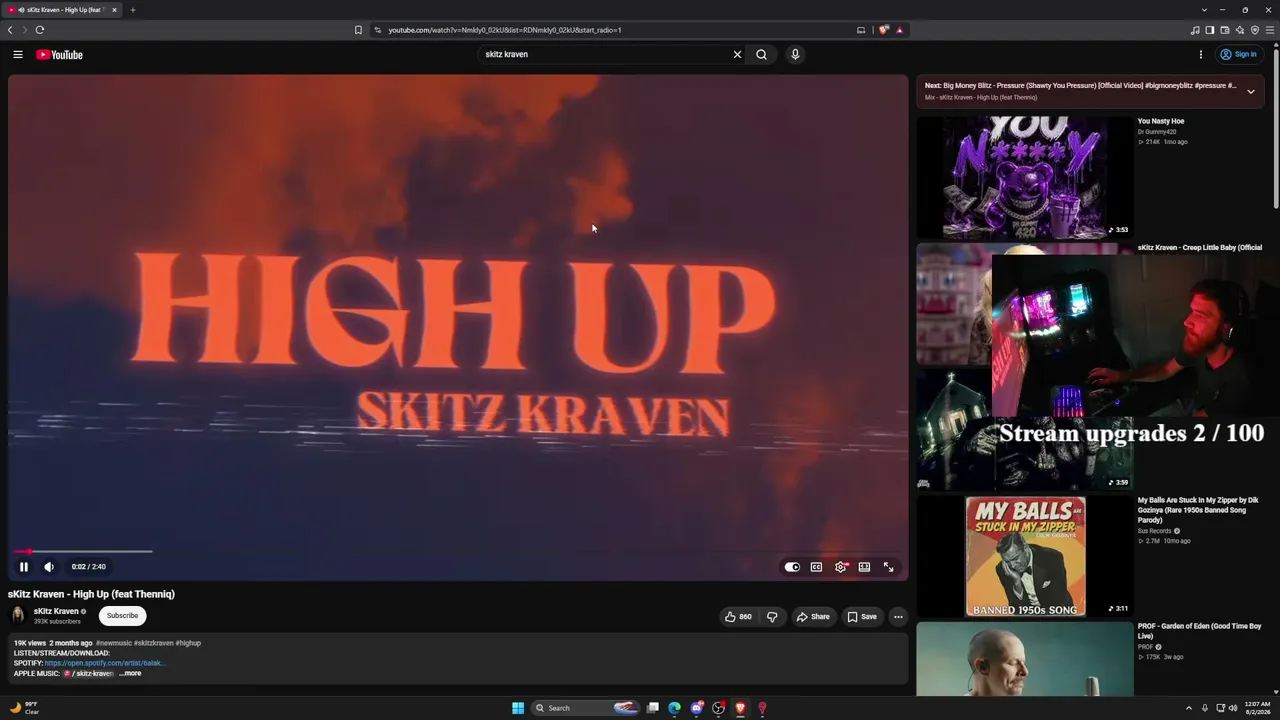This screenshot has height=720, width=1280.
Task: Open the Edge browser from taskbar
Action: click(x=675, y=708)
